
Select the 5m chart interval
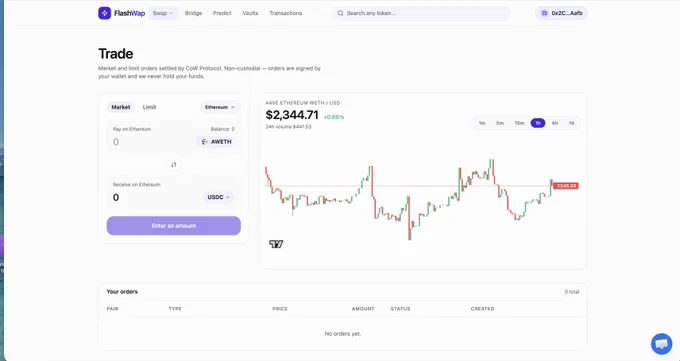(500, 123)
